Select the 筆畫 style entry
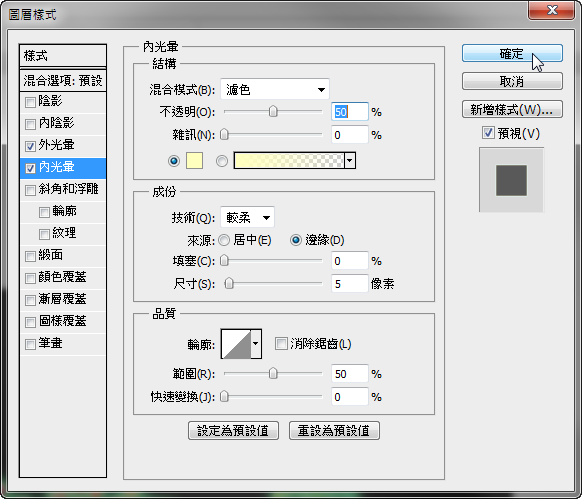The width and height of the screenshot is (582, 499). coord(63,344)
